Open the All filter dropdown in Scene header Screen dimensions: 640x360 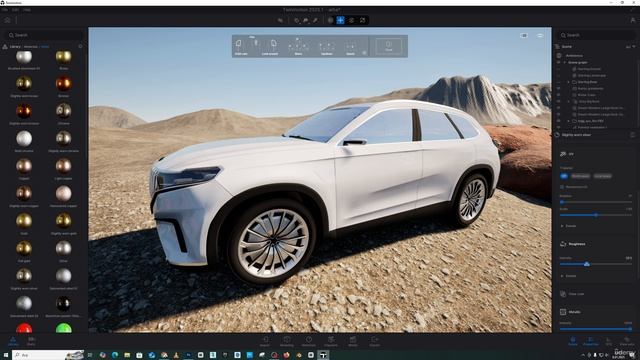(631, 47)
